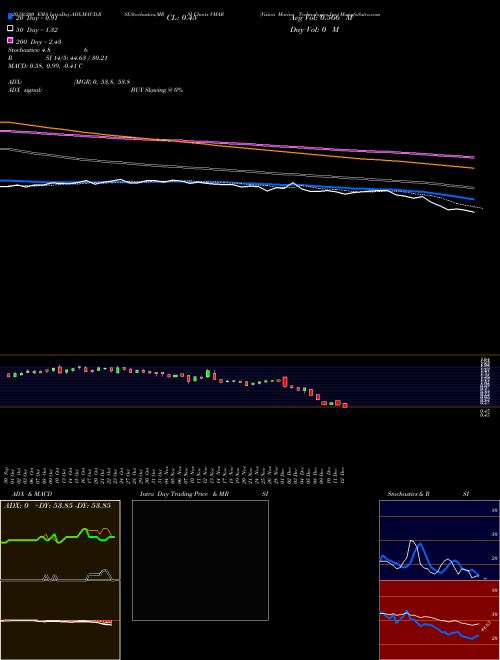Click the '(MGR) 0, 53.8, 53.8' text

102,82
